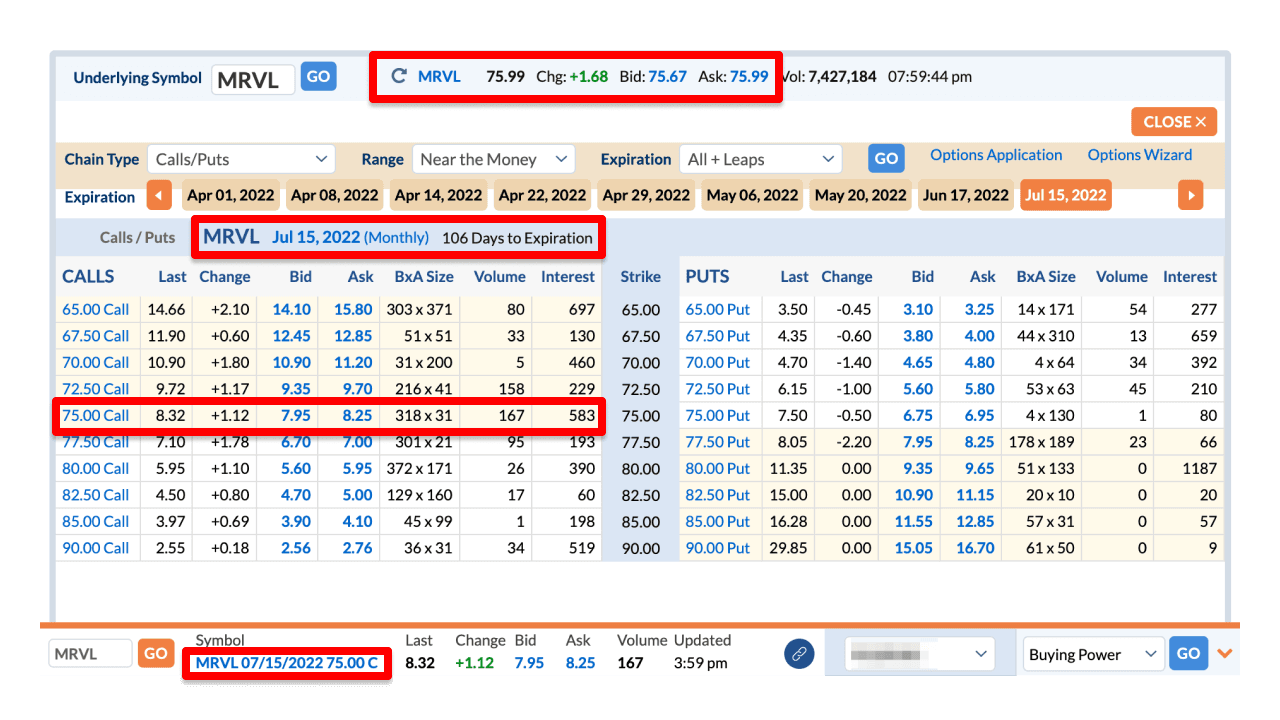The height and width of the screenshot is (720, 1280).
Task: Click the quote bar Ask value 75.99
Action: [x=749, y=76]
